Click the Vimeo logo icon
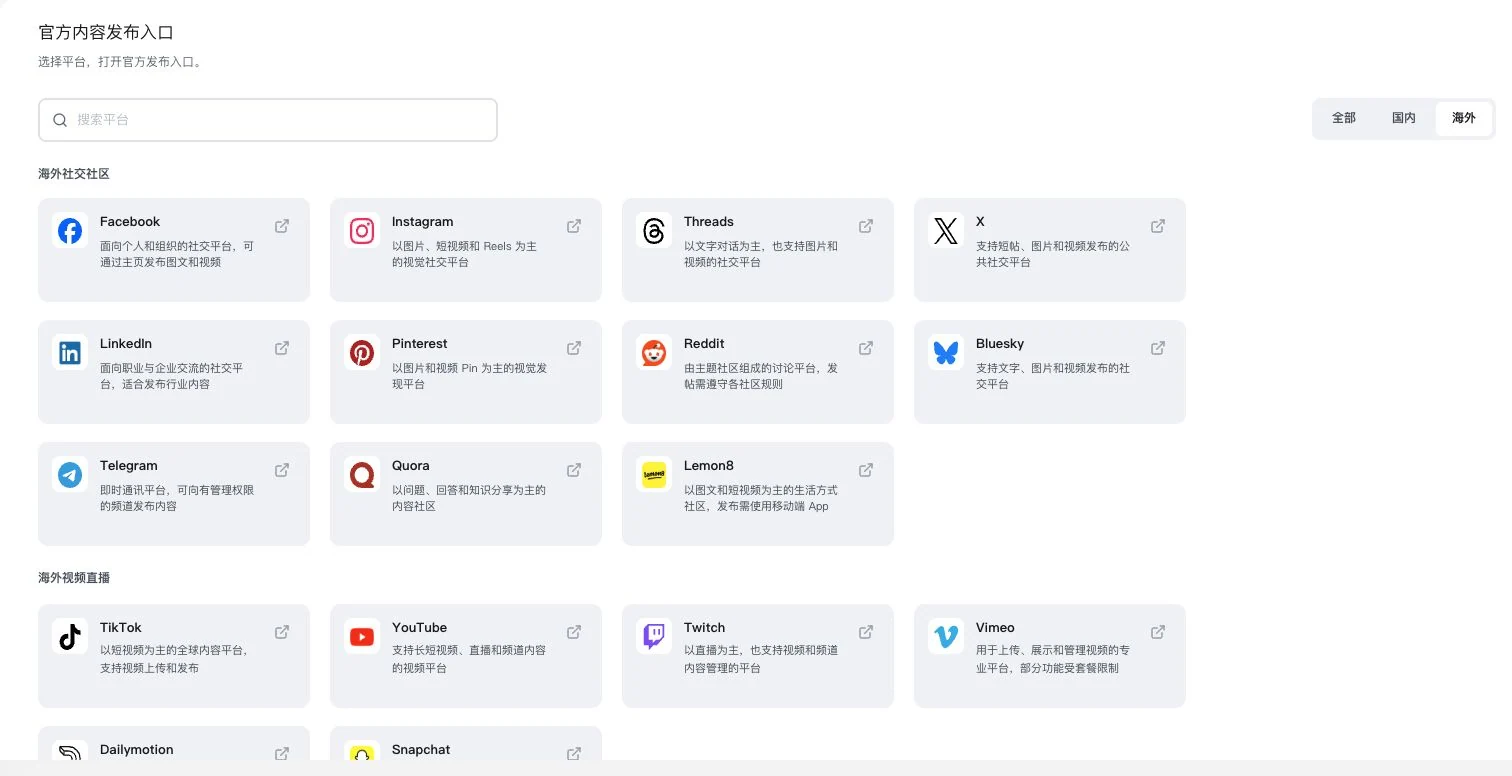 click(946, 637)
